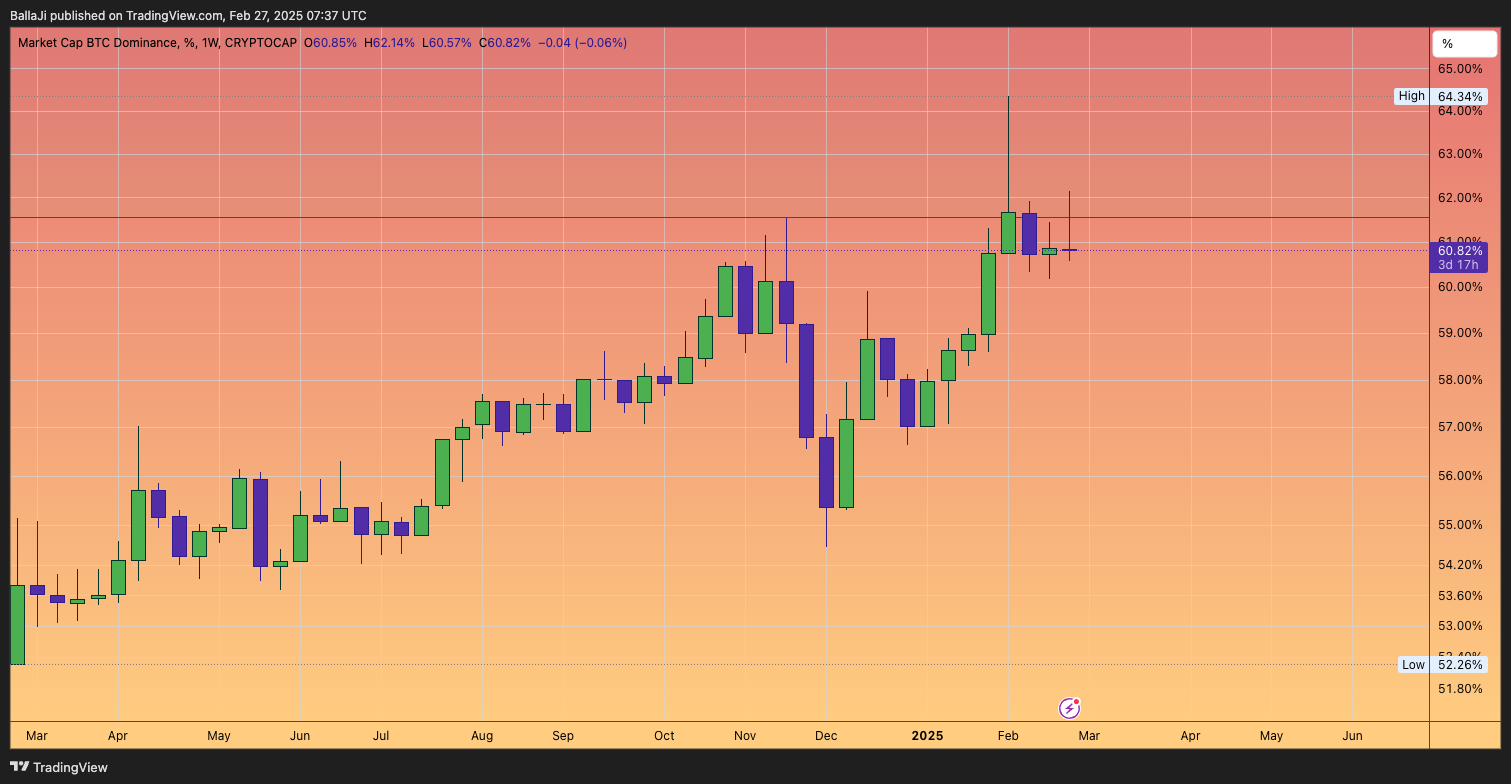Click the Low 52.26% price label
Screen dimensions: 1511x784
pos(1442,664)
